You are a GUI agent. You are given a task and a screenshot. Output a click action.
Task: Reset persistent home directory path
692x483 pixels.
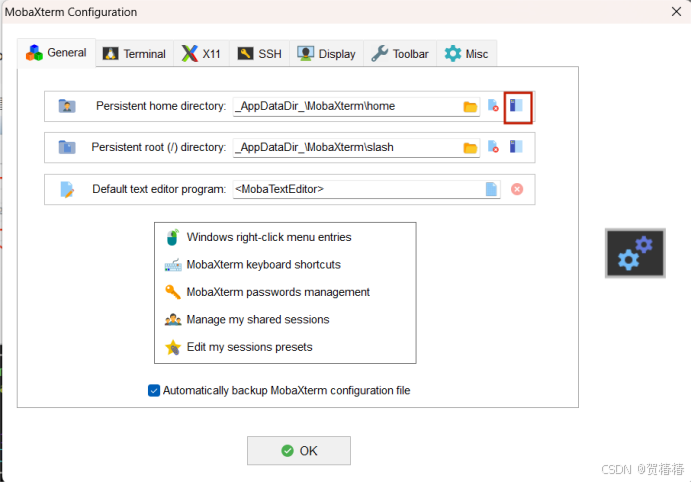coord(493,106)
